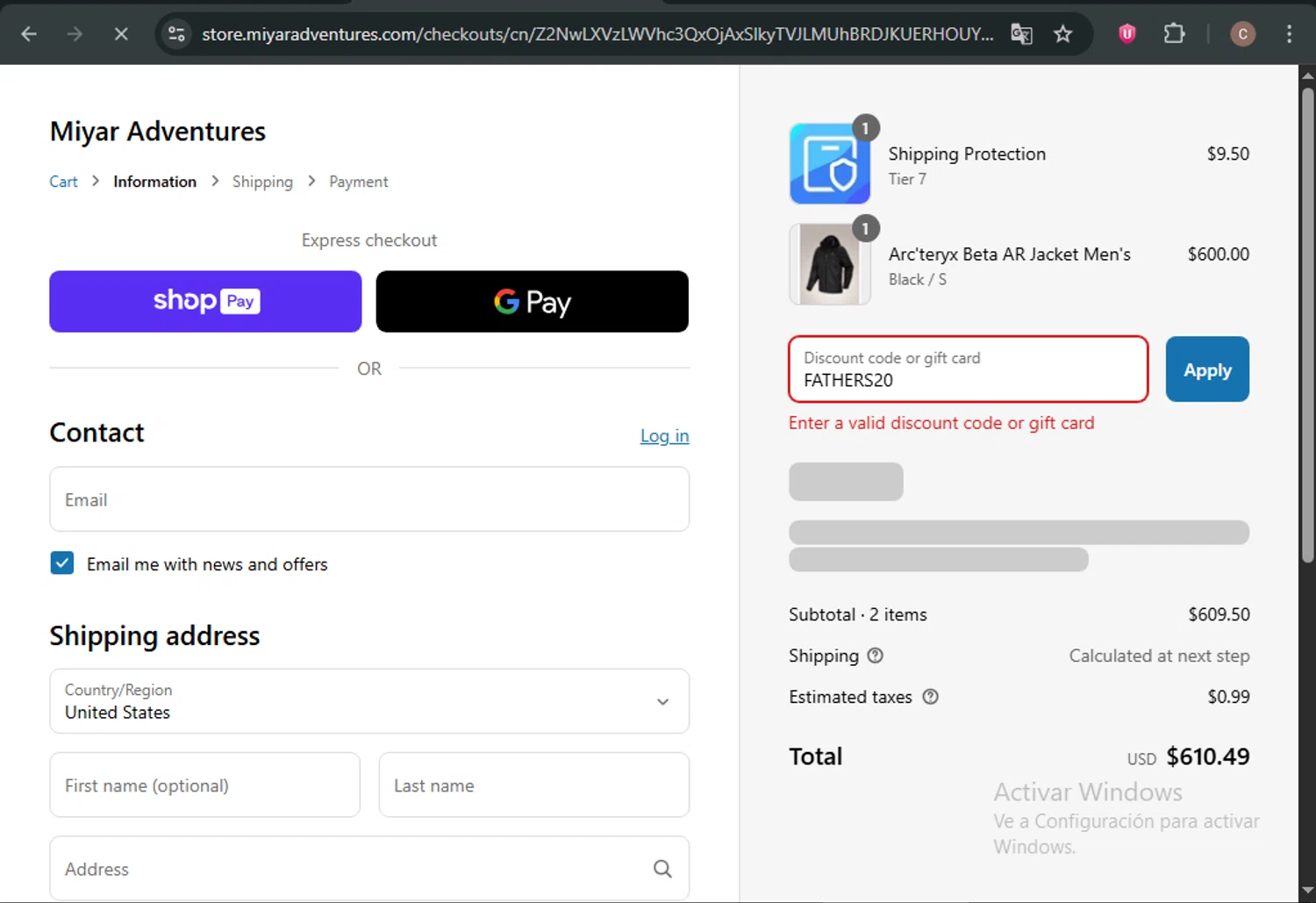Click the 'Contact' heading
This screenshot has height=903, width=1316.
pyautogui.click(x=97, y=433)
